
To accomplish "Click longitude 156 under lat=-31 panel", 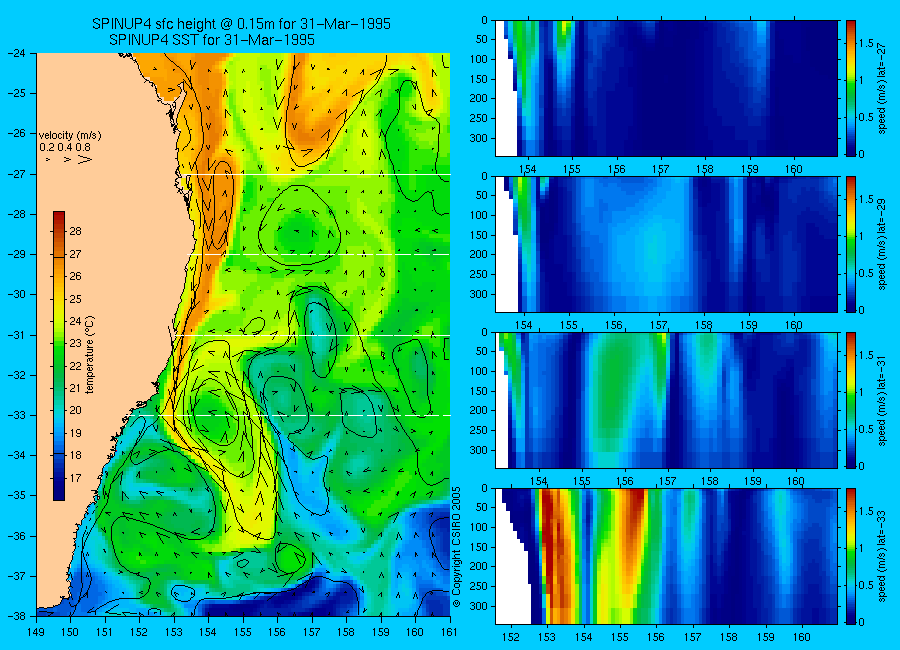I will pyautogui.click(x=624, y=481).
